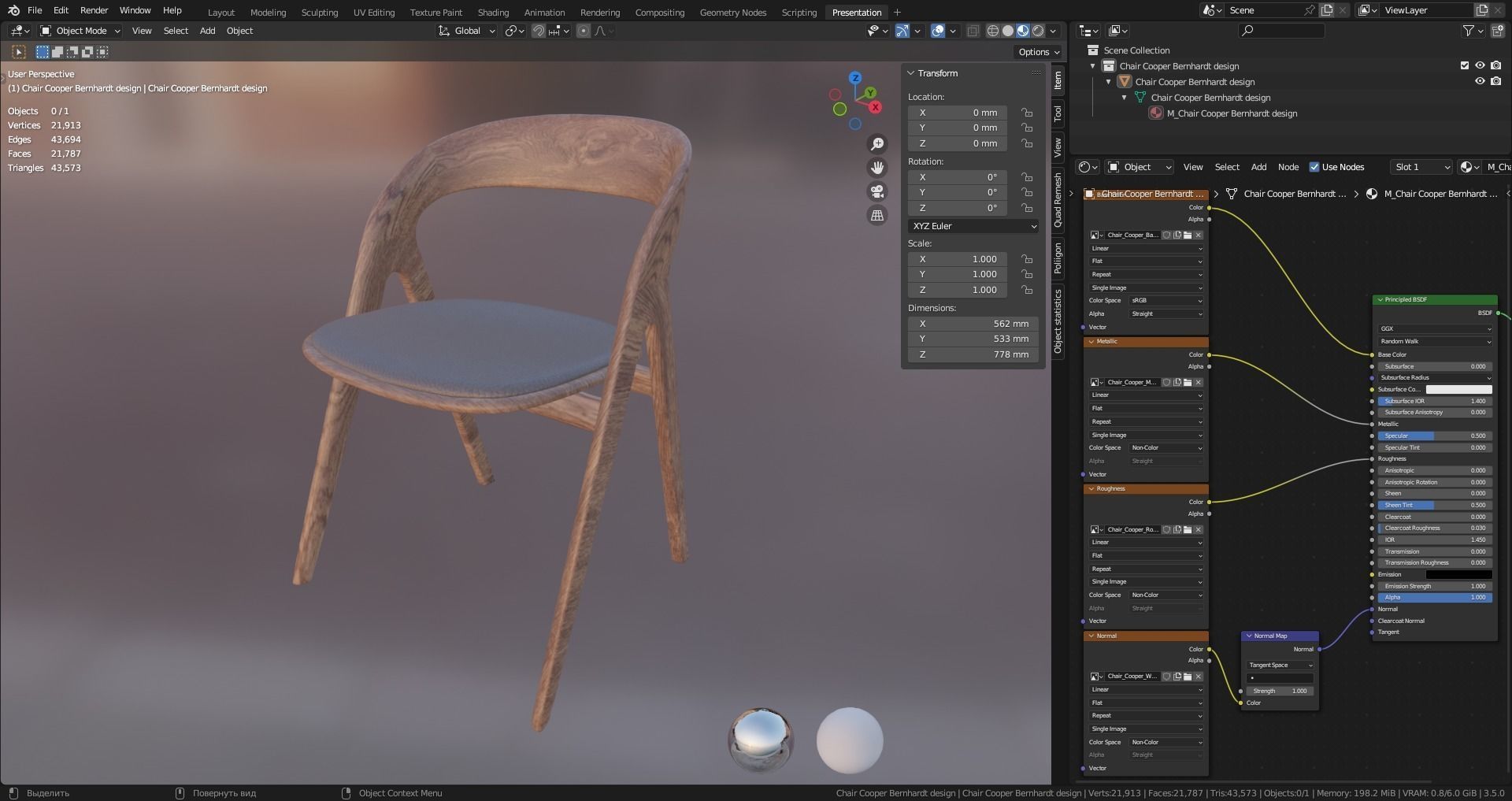Open the Window menu
Viewport: 1512px width, 801px height.
coord(135,10)
